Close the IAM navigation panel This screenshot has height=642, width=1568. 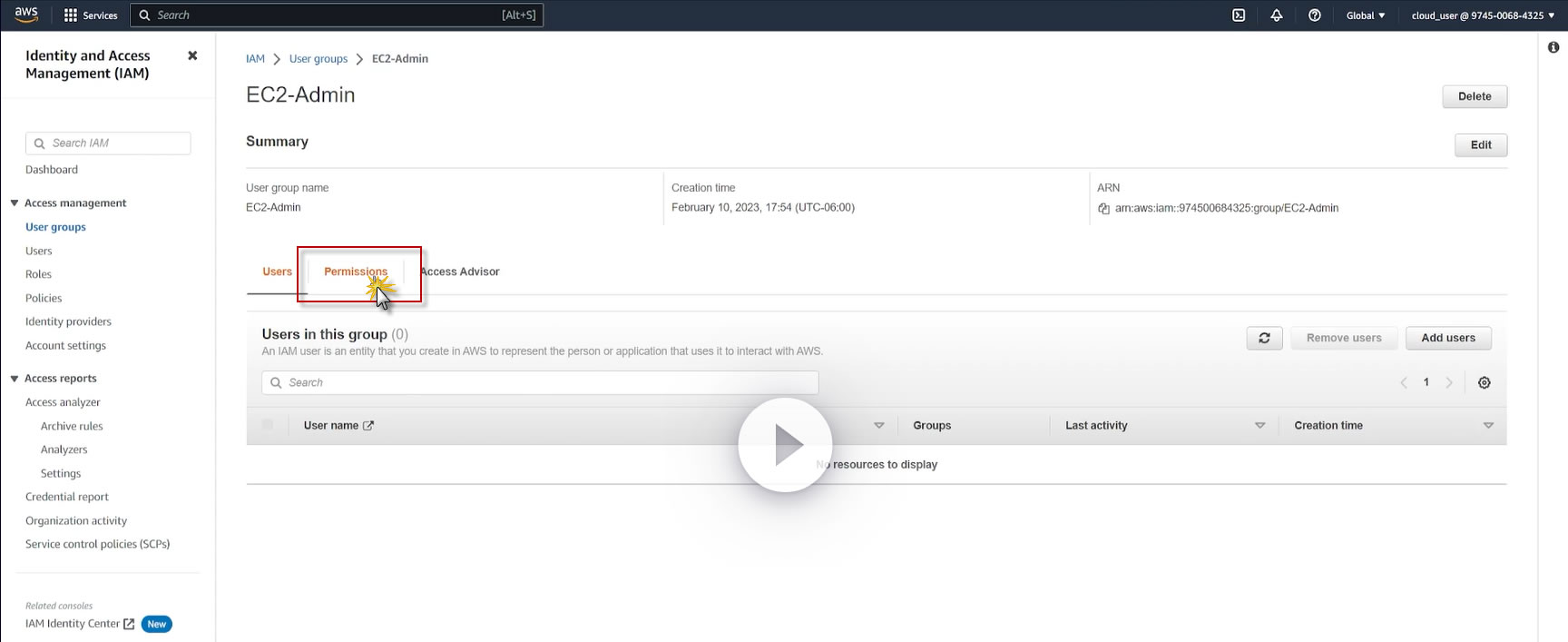[x=192, y=55]
